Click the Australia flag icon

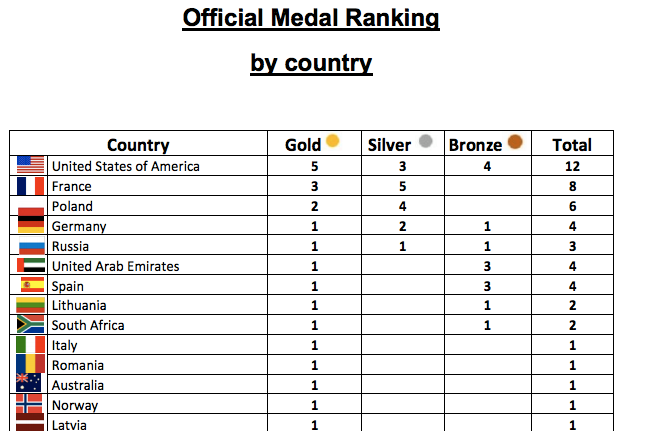point(30,382)
